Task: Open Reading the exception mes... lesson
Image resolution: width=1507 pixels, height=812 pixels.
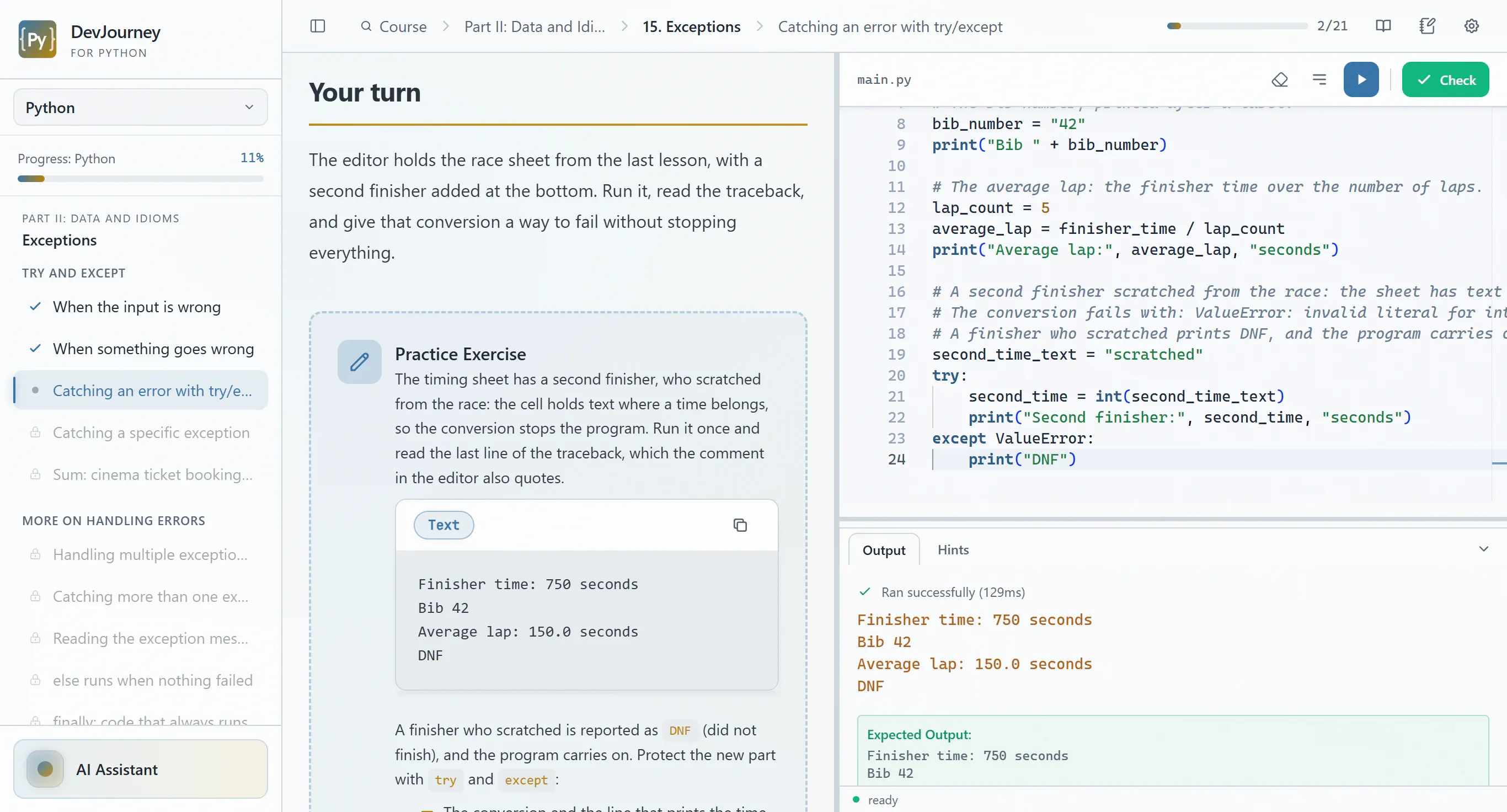Action: [141, 638]
